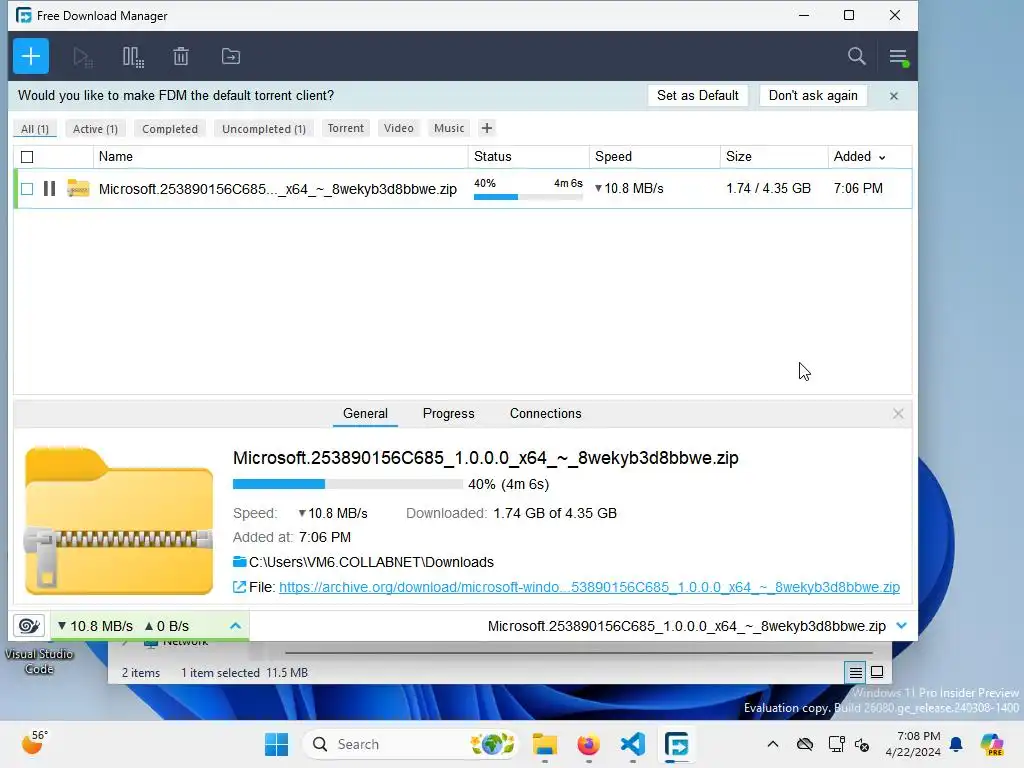Select the Uncompleted (1) filter tab
Image resolution: width=1024 pixels, height=768 pixels.
(264, 129)
